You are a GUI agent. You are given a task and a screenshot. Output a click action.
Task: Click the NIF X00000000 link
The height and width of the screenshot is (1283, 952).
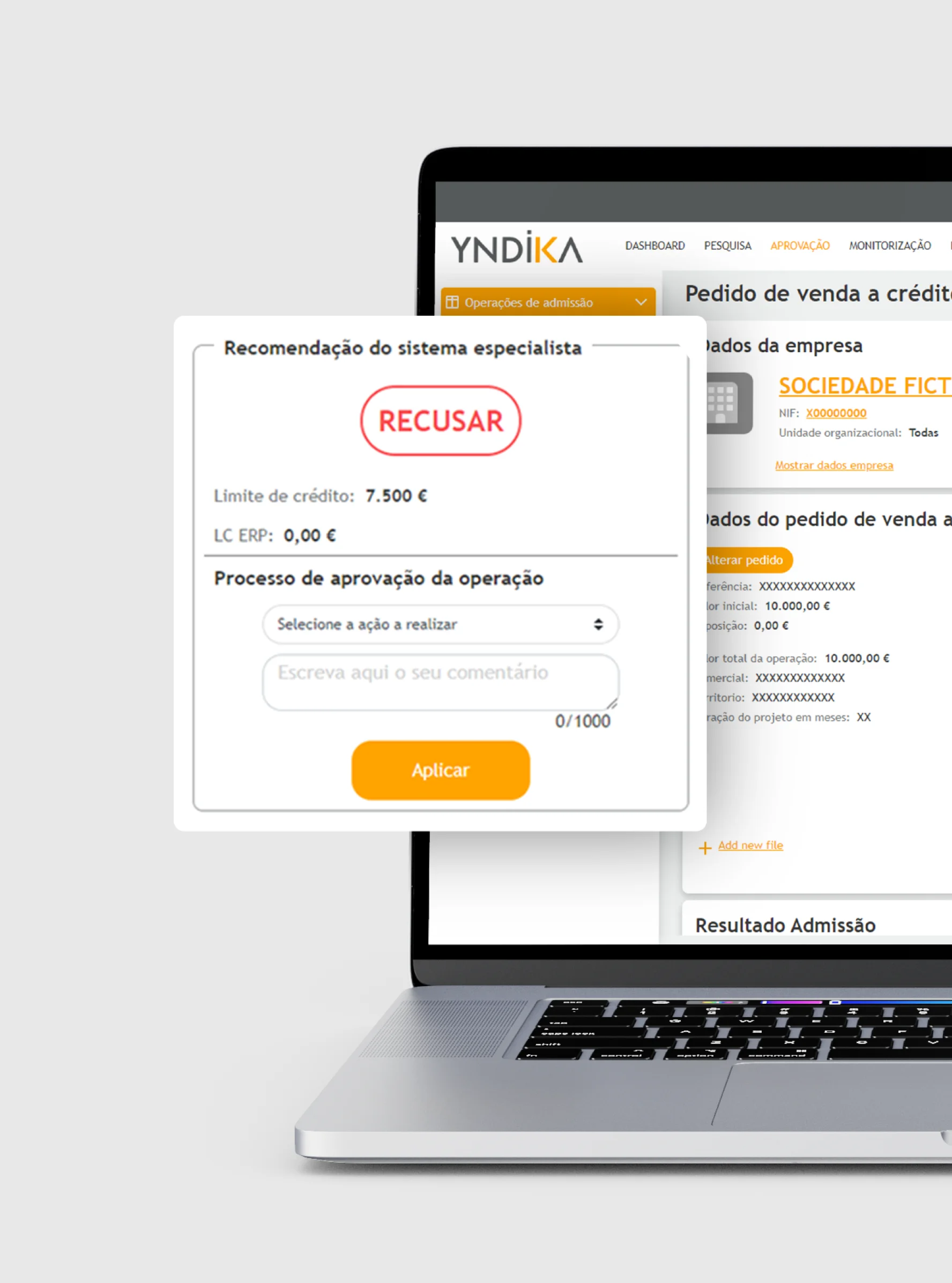coord(836,413)
